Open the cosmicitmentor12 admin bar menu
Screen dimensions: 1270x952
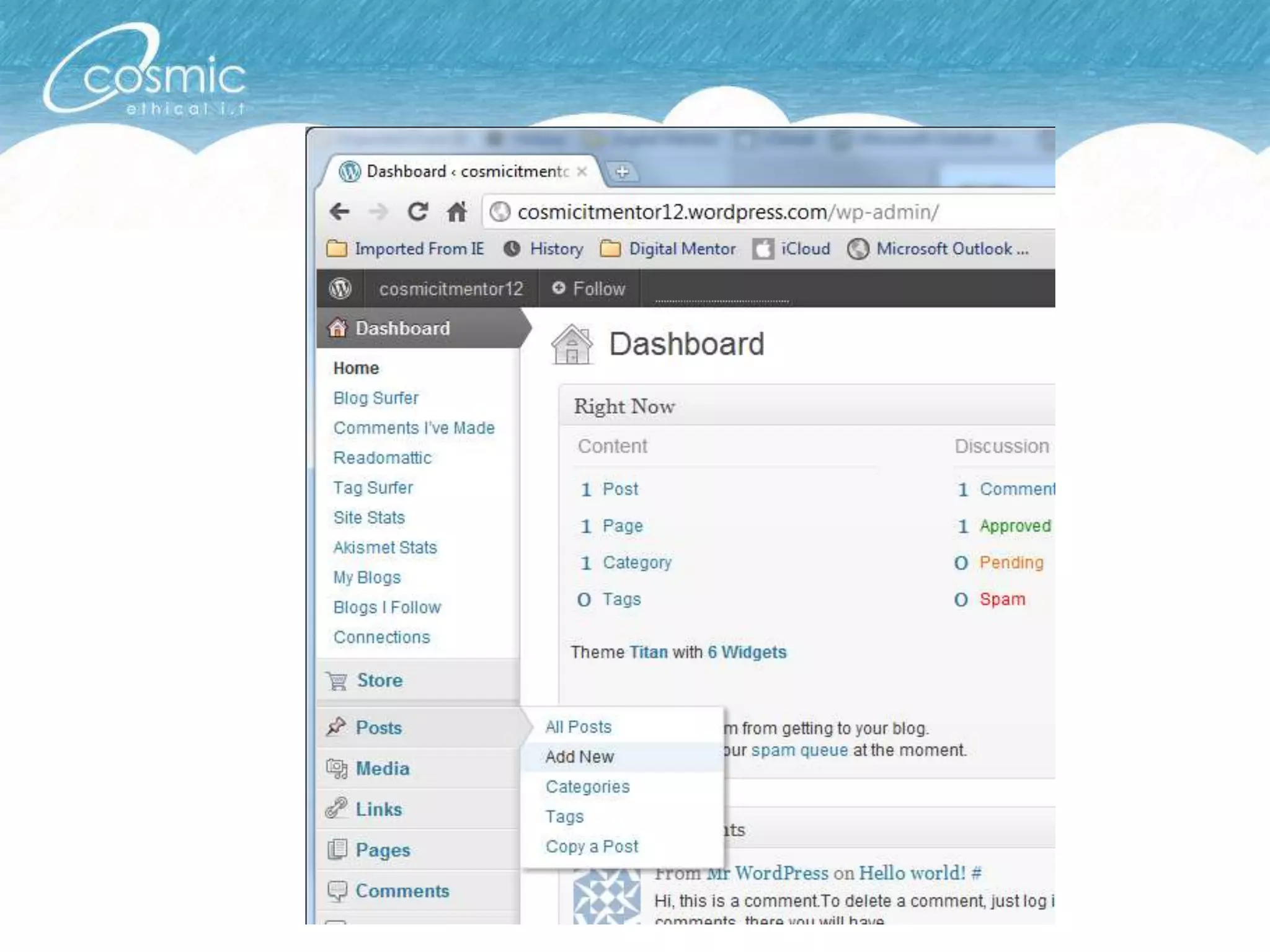click(x=451, y=289)
